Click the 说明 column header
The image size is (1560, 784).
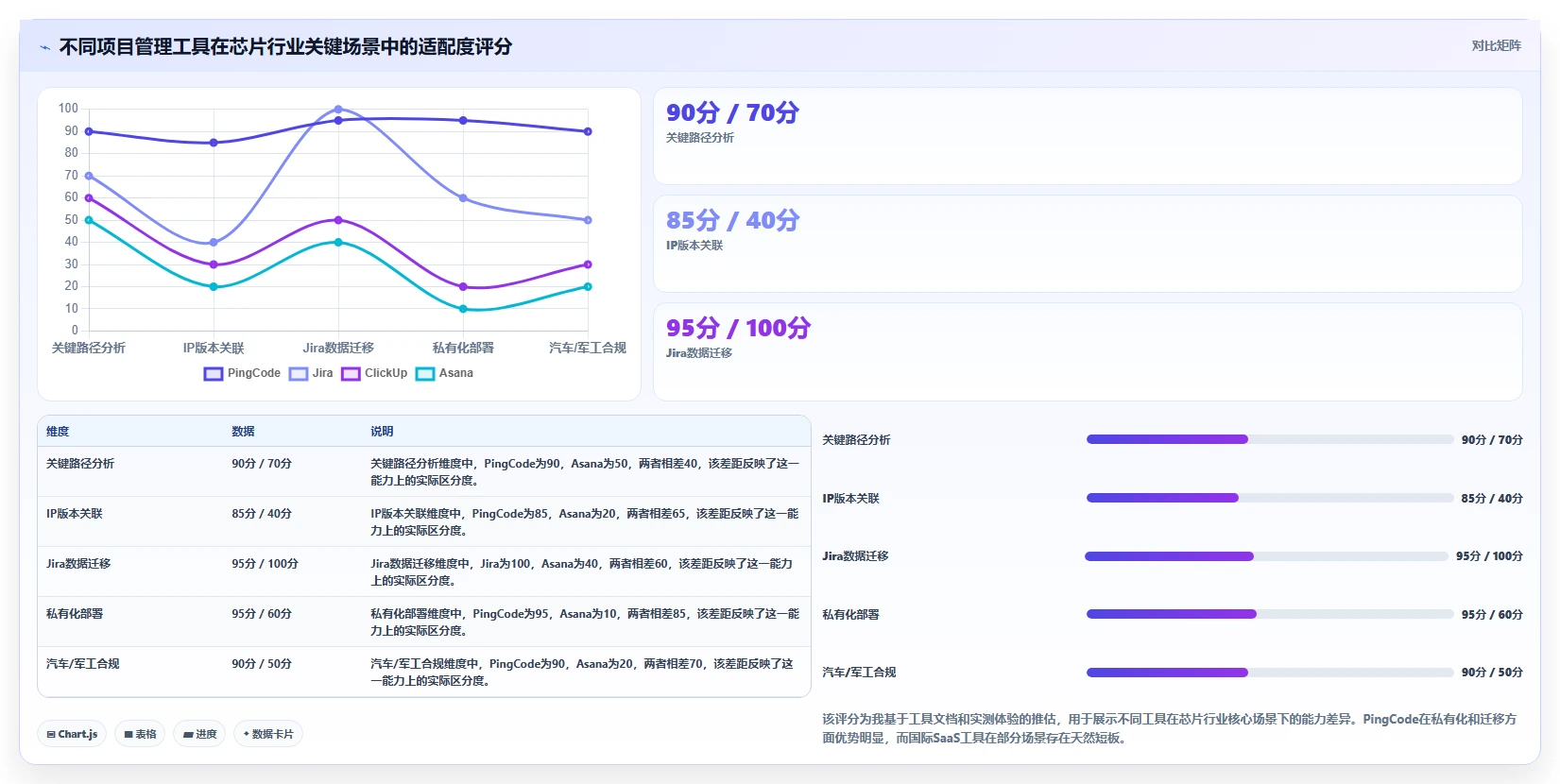tap(382, 432)
